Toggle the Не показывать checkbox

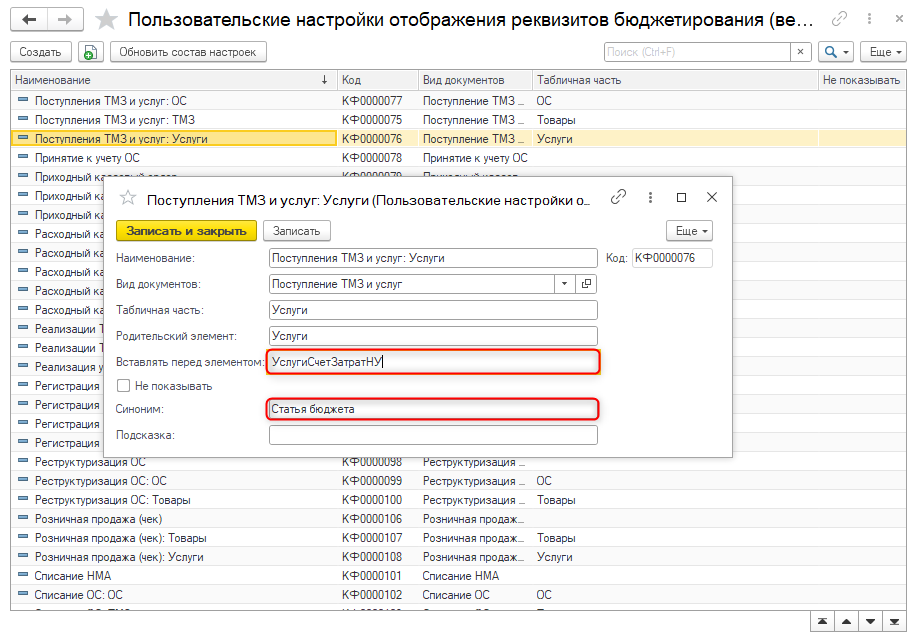(123, 386)
